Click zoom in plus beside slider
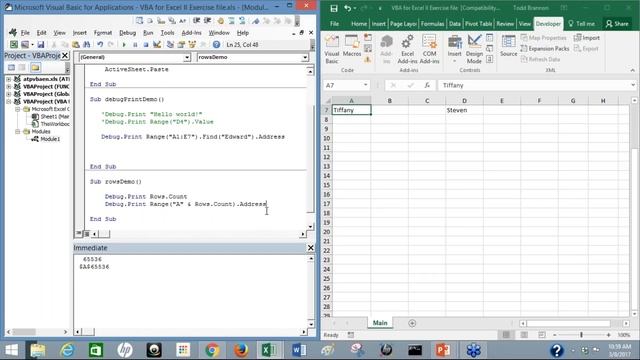 609,335
